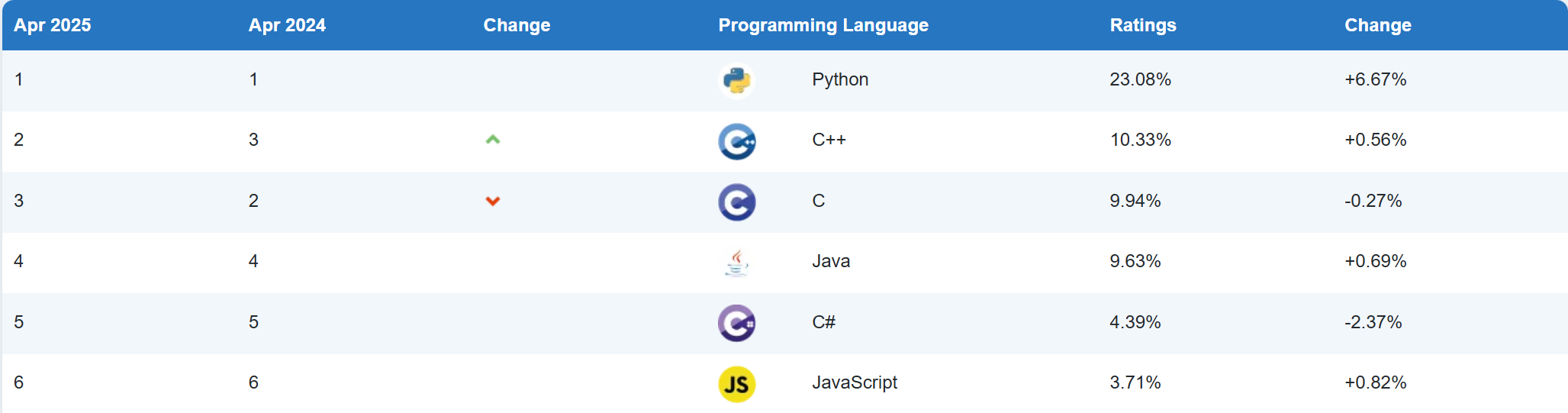The height and width of the screenshot is (413, 1568).
Task: Click the Apr 2024 column header
Action: coord(287,25)
